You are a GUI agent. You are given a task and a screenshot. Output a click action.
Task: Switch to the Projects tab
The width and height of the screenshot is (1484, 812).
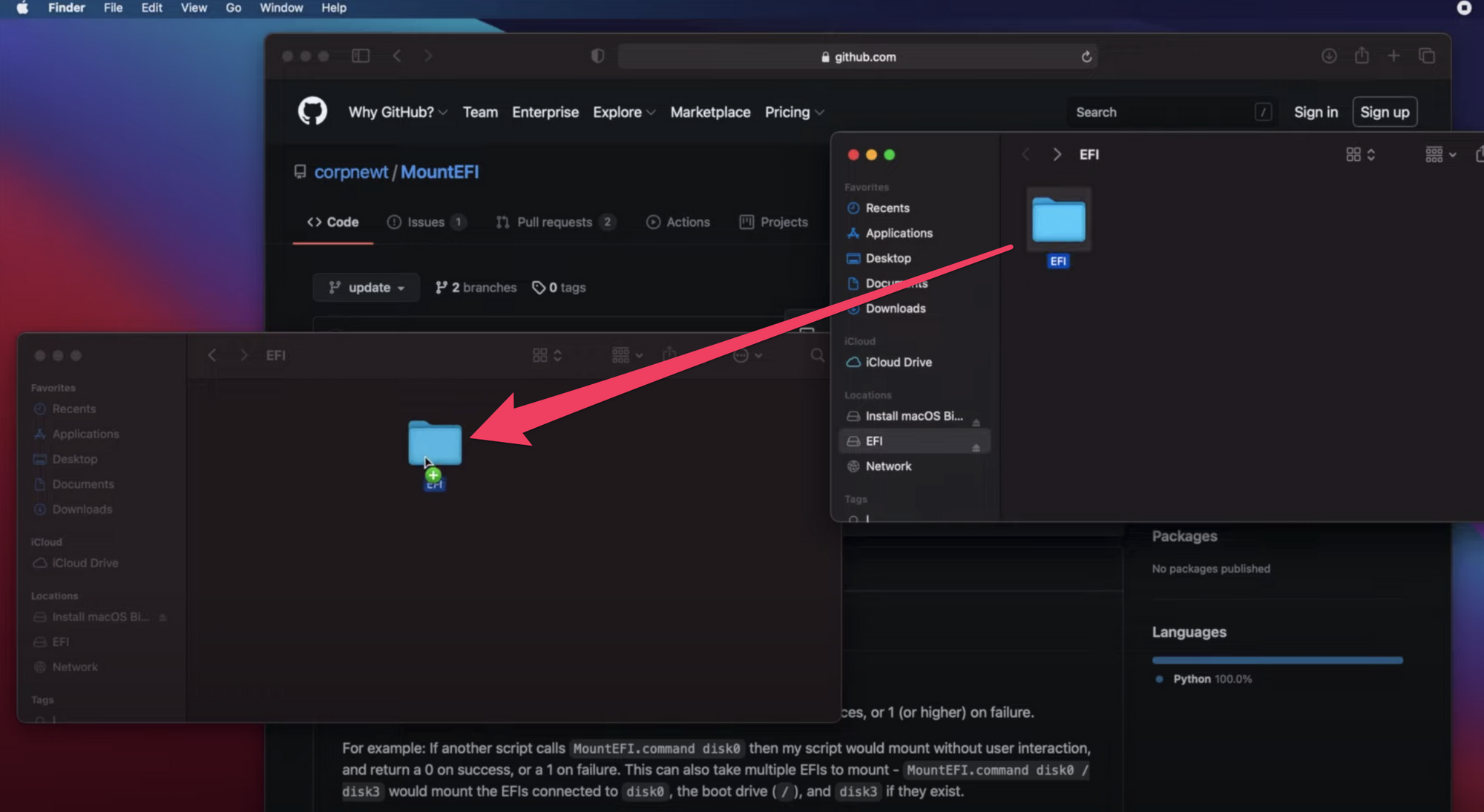[774, 222]
